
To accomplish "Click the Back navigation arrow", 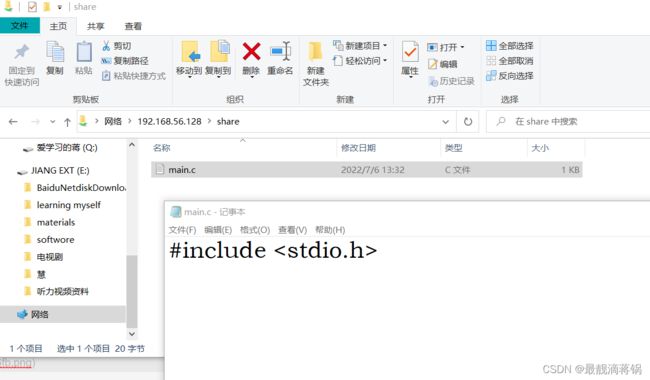I will click(x=13, y=121).
